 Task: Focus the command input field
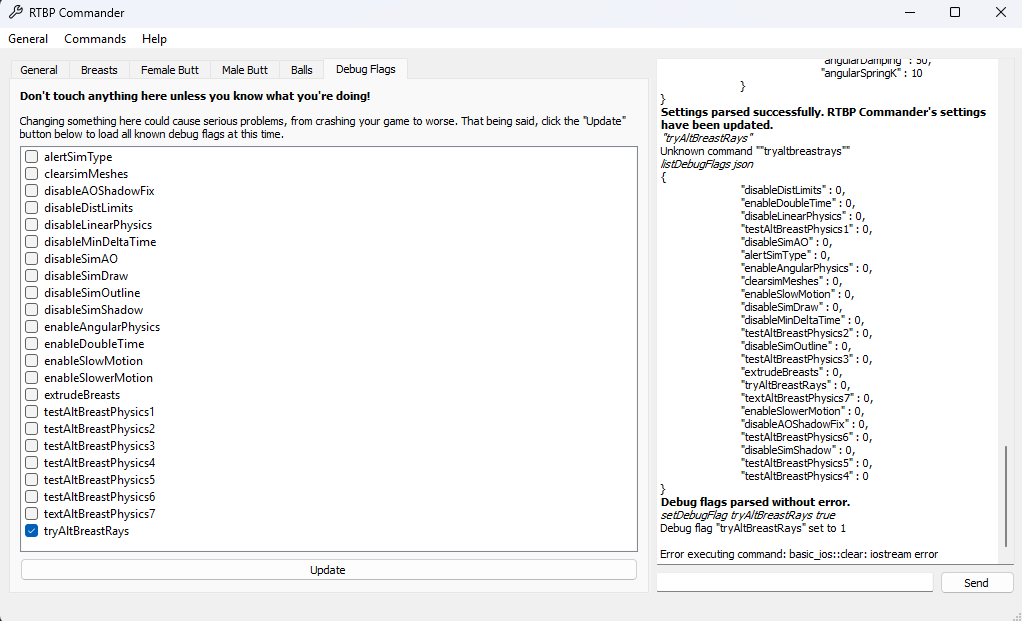pos(795,582)
